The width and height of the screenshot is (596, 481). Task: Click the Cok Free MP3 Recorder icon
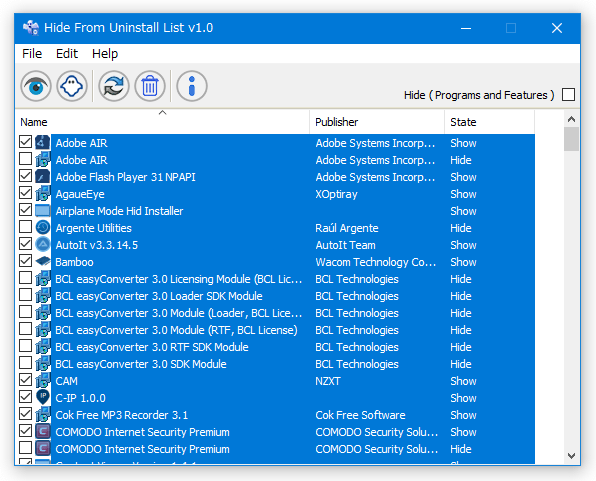(x=43, y=414)
